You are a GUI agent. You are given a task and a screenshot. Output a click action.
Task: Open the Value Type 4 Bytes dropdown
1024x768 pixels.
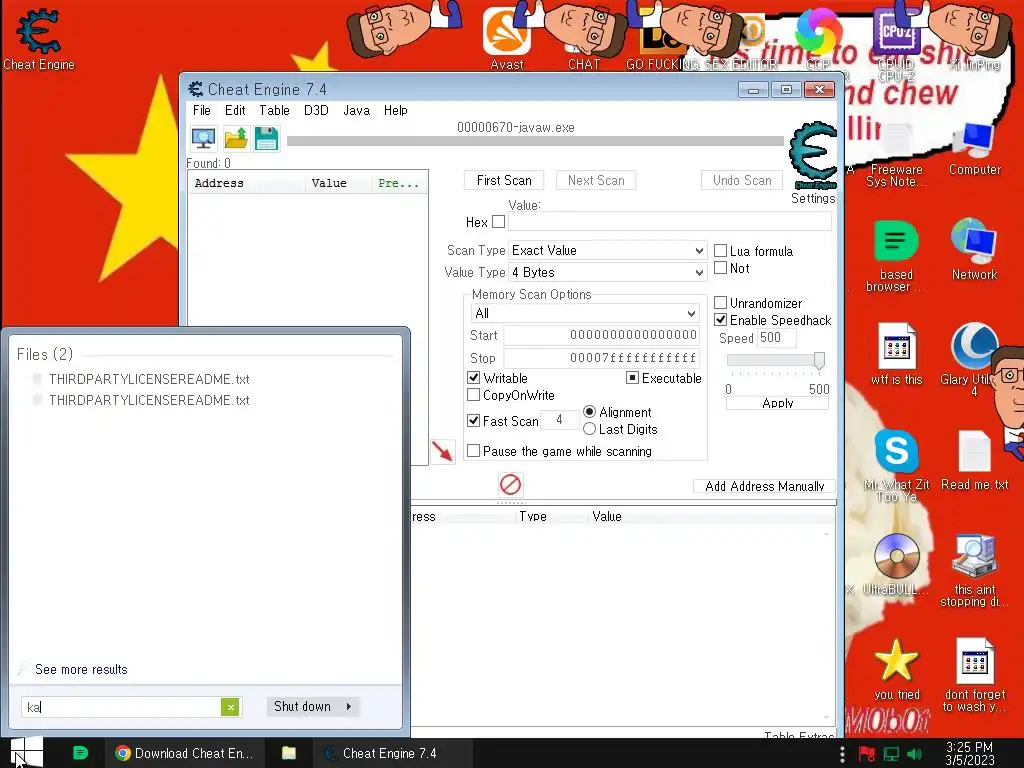tap(607, 272)
